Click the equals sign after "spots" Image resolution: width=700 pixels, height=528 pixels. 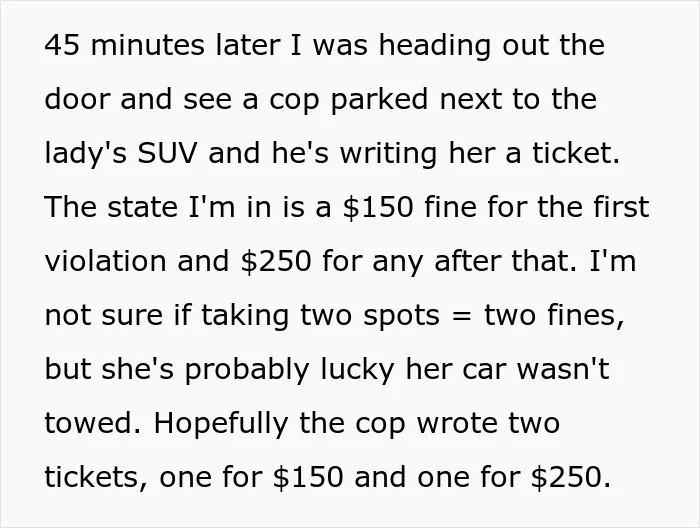(x=461, y=316)
